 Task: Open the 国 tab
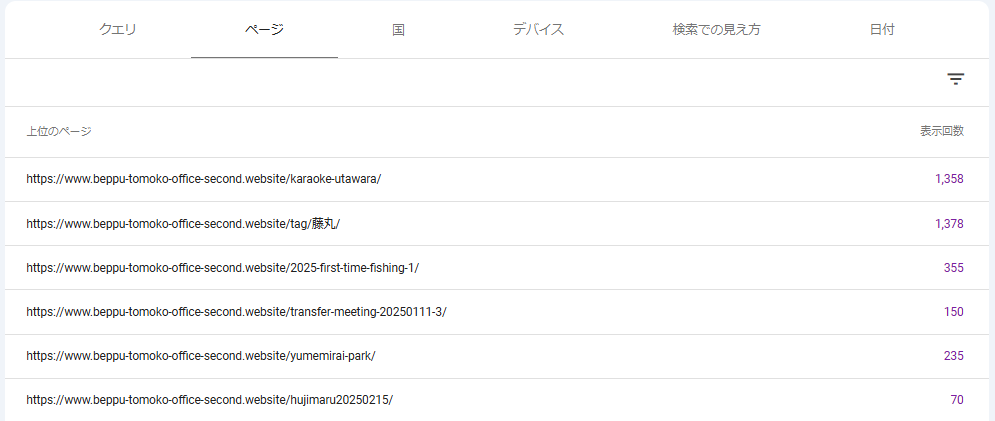(x=398, y=30)
